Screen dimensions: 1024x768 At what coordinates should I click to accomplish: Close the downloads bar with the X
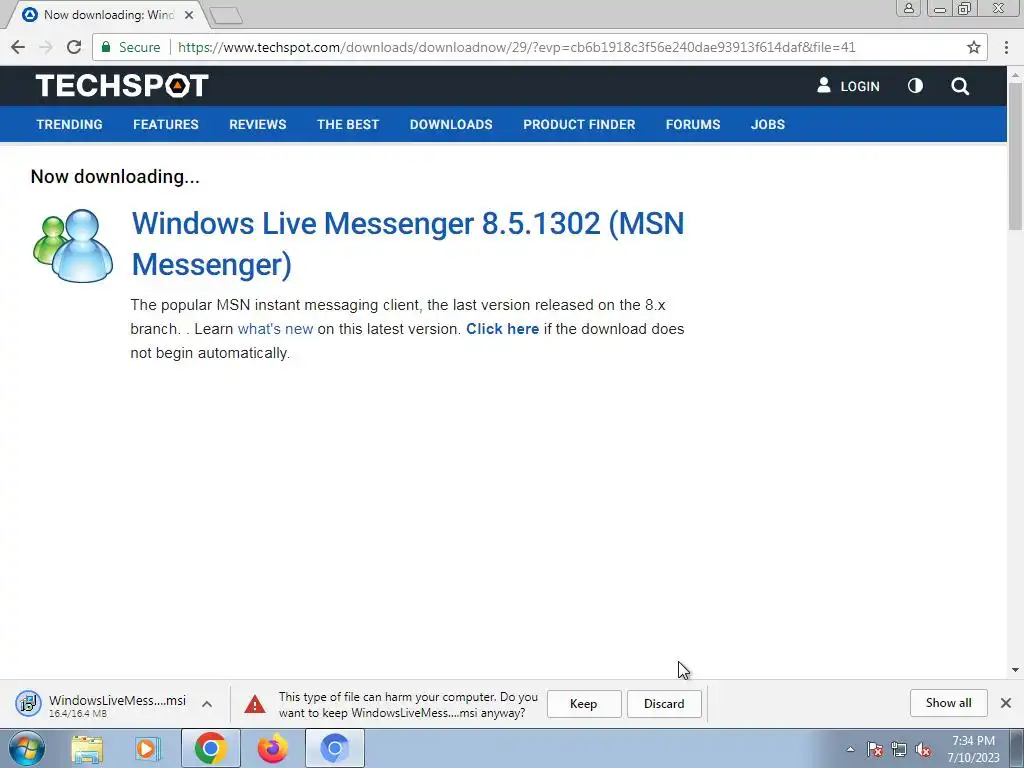coord(1006,703)
